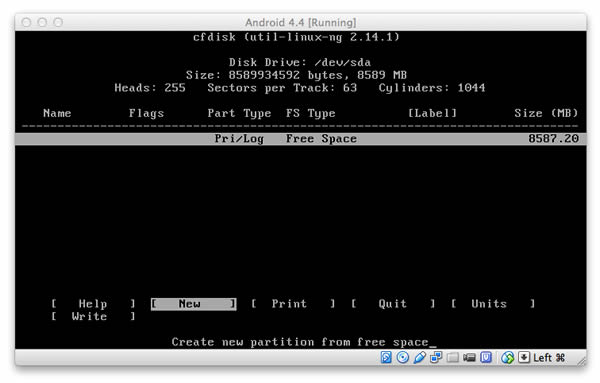Click the Create new partition hint text
The width and height of the screenshot is (600, 383).
coord(300,342)
